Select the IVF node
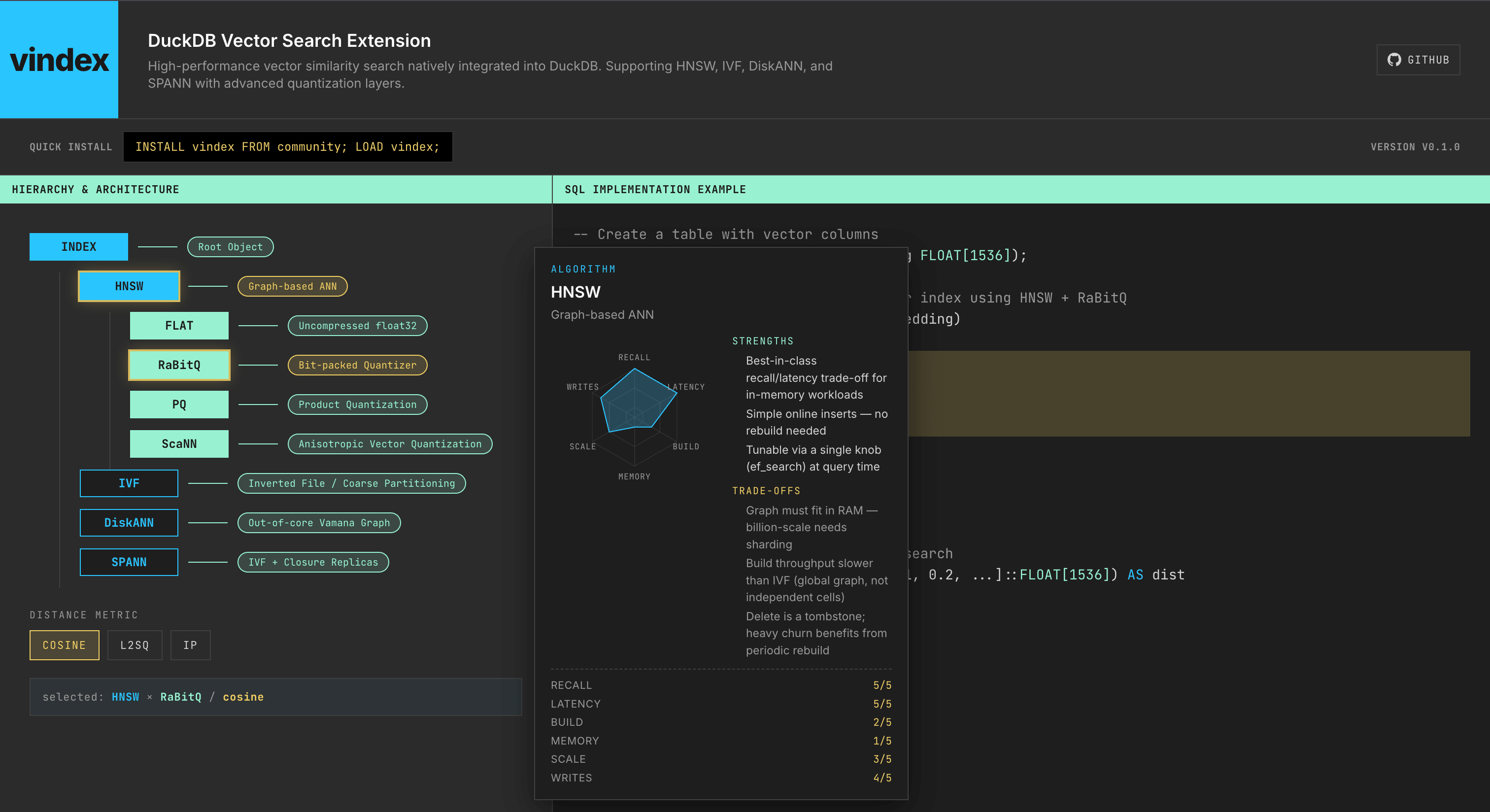 (129, 483)
